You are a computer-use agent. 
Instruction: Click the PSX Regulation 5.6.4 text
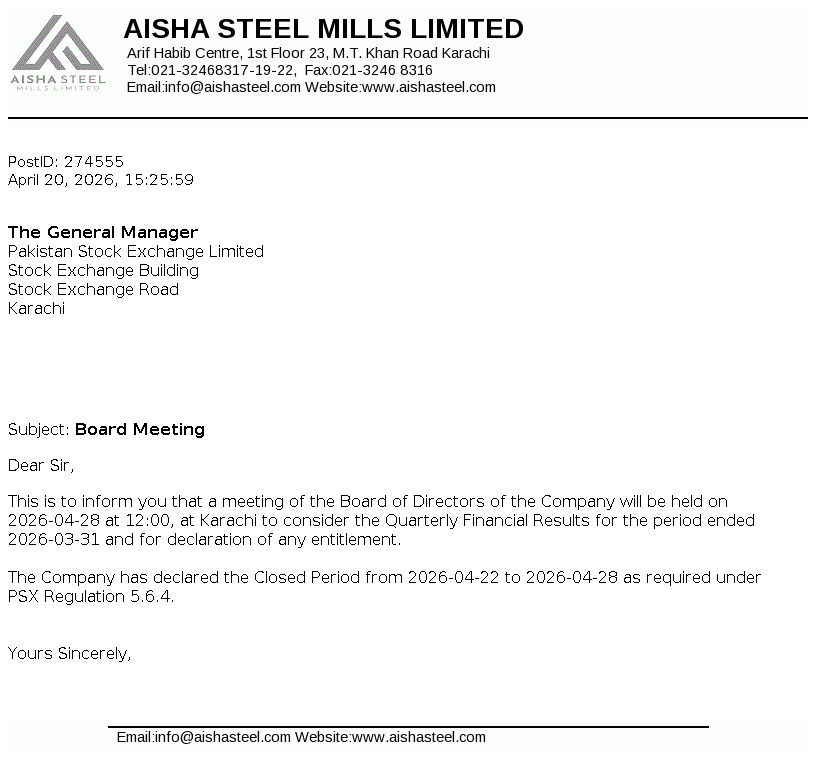tap(90, 596)
